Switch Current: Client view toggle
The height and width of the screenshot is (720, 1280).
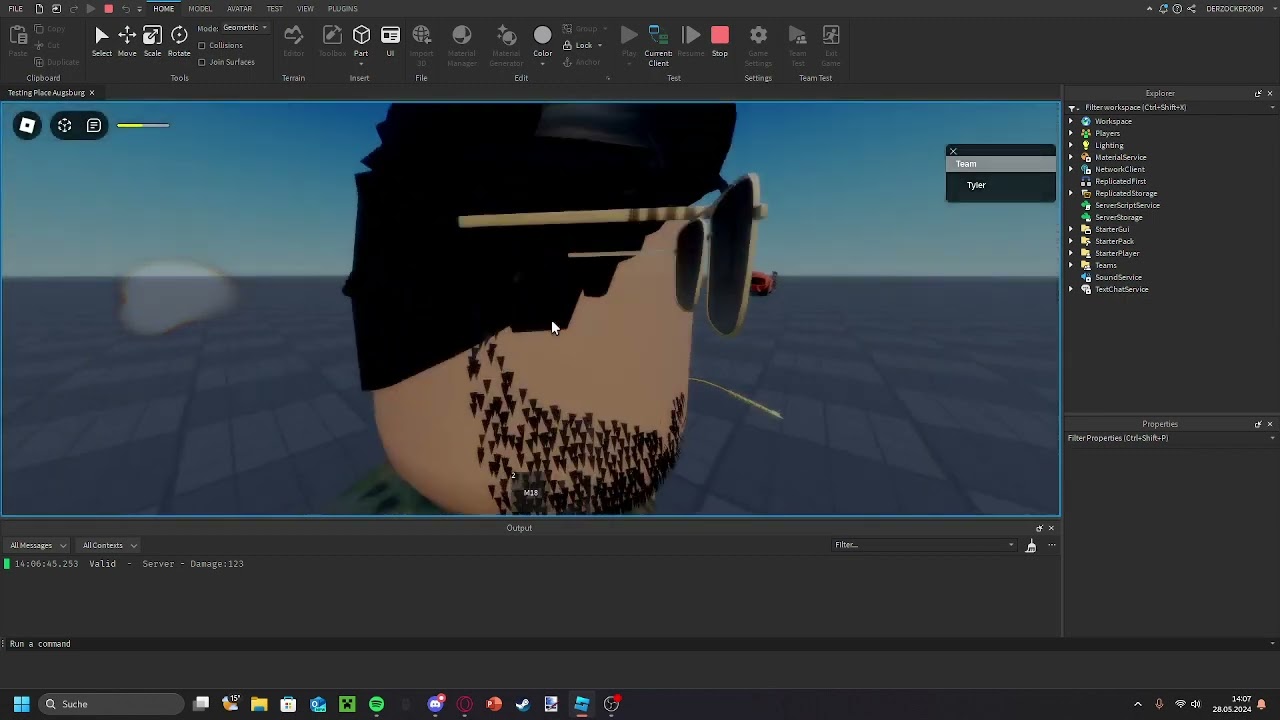pyautogui.click(x=658, y=42)
